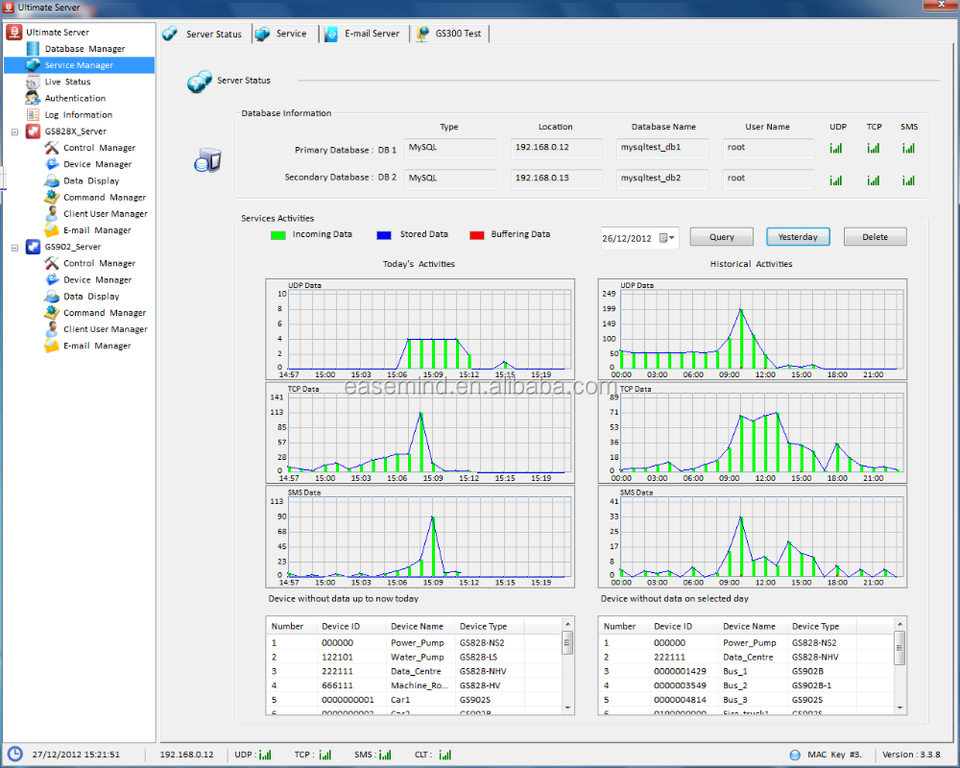This screenshot has width=960, height=768.
Task: Click the Live Status icon
Action: click(33, 82)
